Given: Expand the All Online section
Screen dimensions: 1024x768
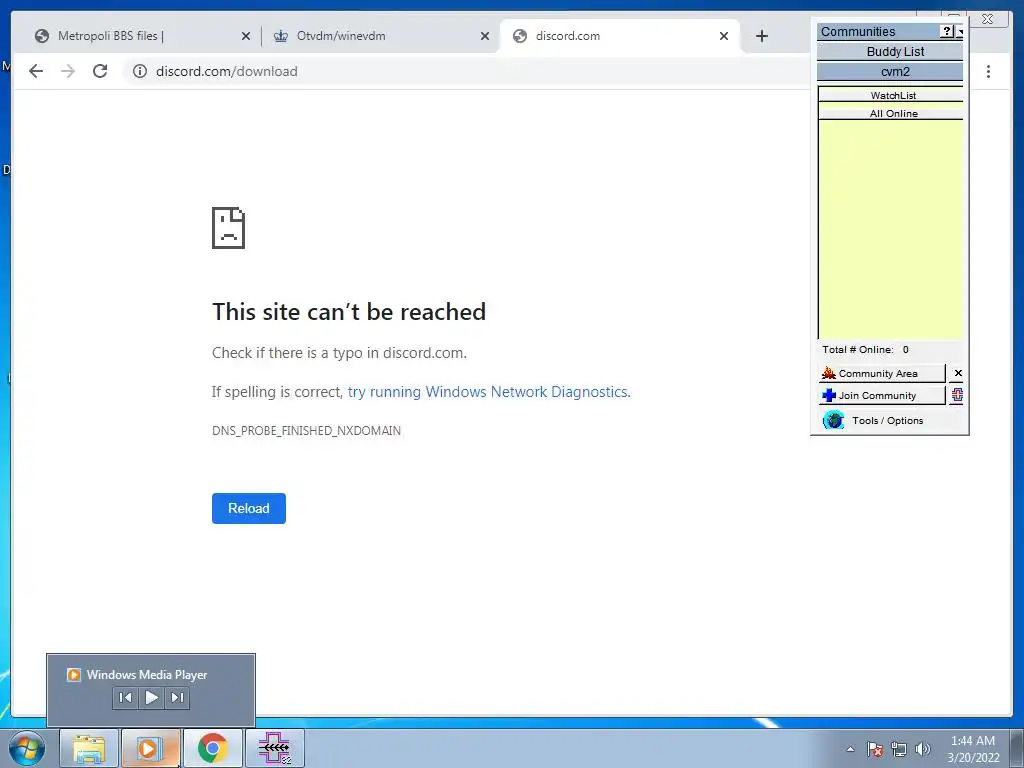Looking at the screenshot, I should point(891,113).
